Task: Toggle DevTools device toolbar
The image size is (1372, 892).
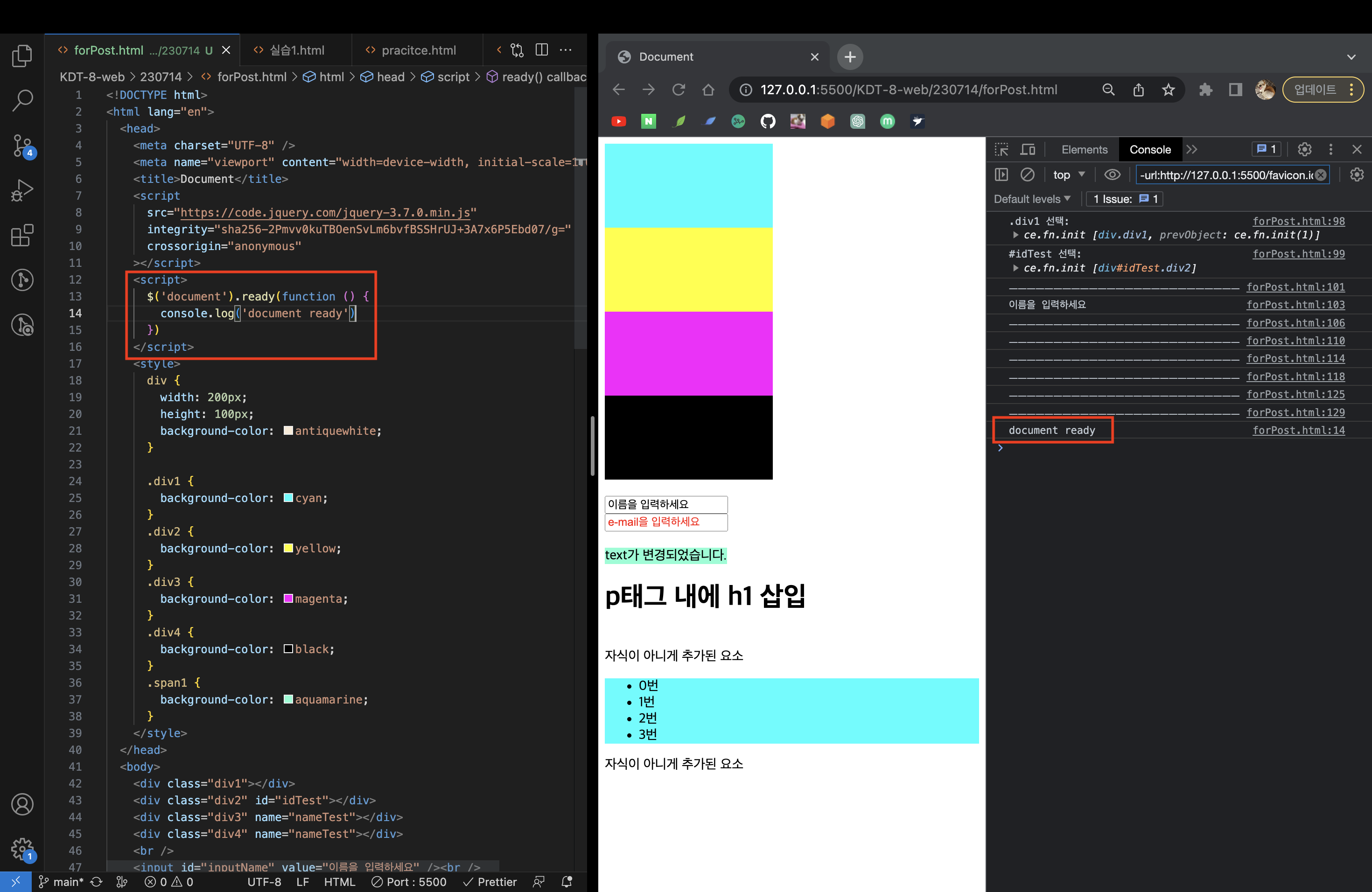Action: 1027,149
